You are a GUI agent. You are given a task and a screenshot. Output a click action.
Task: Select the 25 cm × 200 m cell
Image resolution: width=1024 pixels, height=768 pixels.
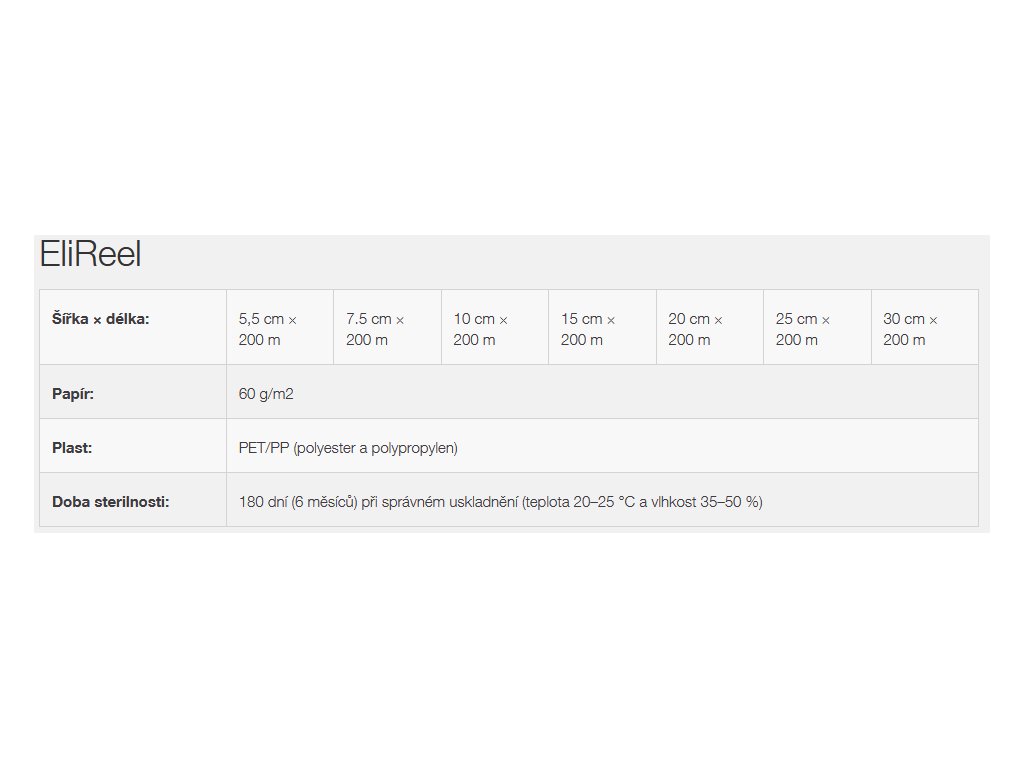click(x=817, y=327)
